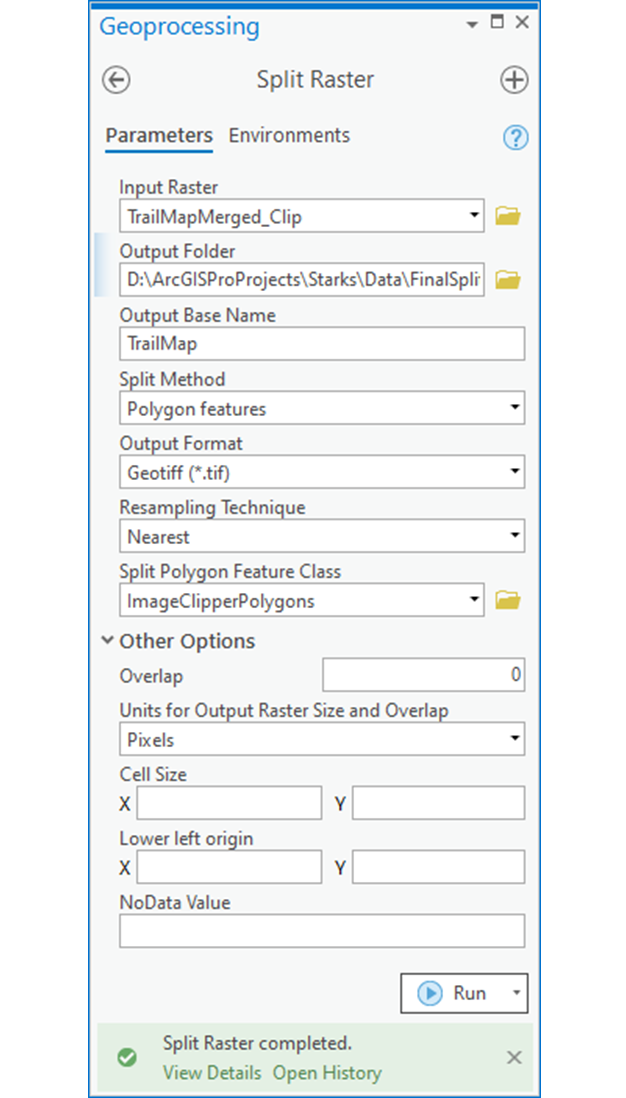Click the auto-hide chevron on the Geoprocessing pane
The image size is (626, 1098).
(x=470, y=22)
